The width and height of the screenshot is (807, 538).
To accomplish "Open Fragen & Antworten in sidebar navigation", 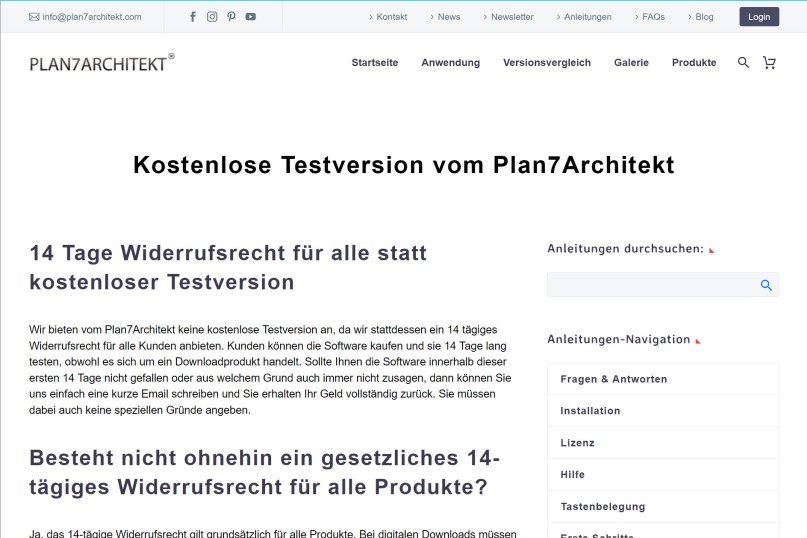I will pyautogui.click(x=663, y=379).
